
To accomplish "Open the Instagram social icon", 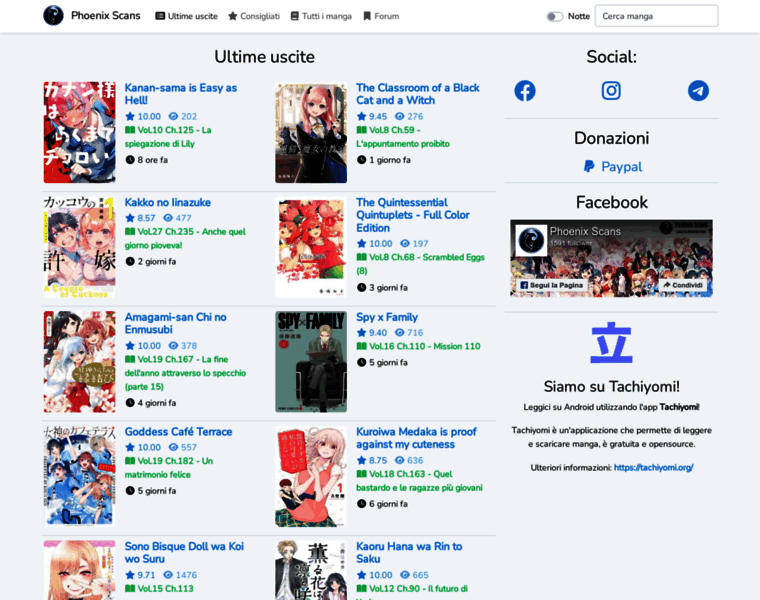I will pos(611,91).
